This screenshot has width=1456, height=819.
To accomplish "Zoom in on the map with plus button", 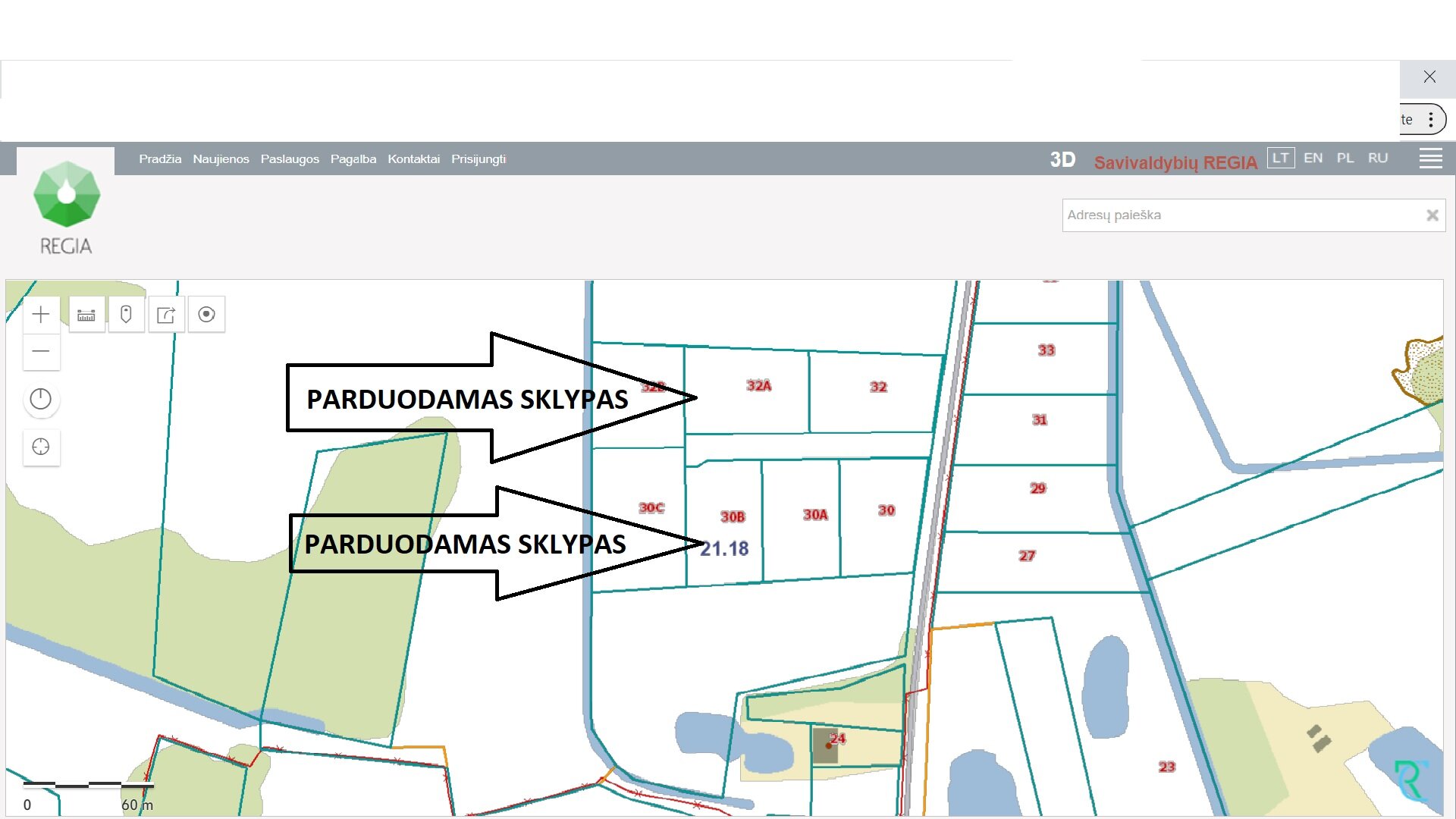I will [x=41, y=314].
